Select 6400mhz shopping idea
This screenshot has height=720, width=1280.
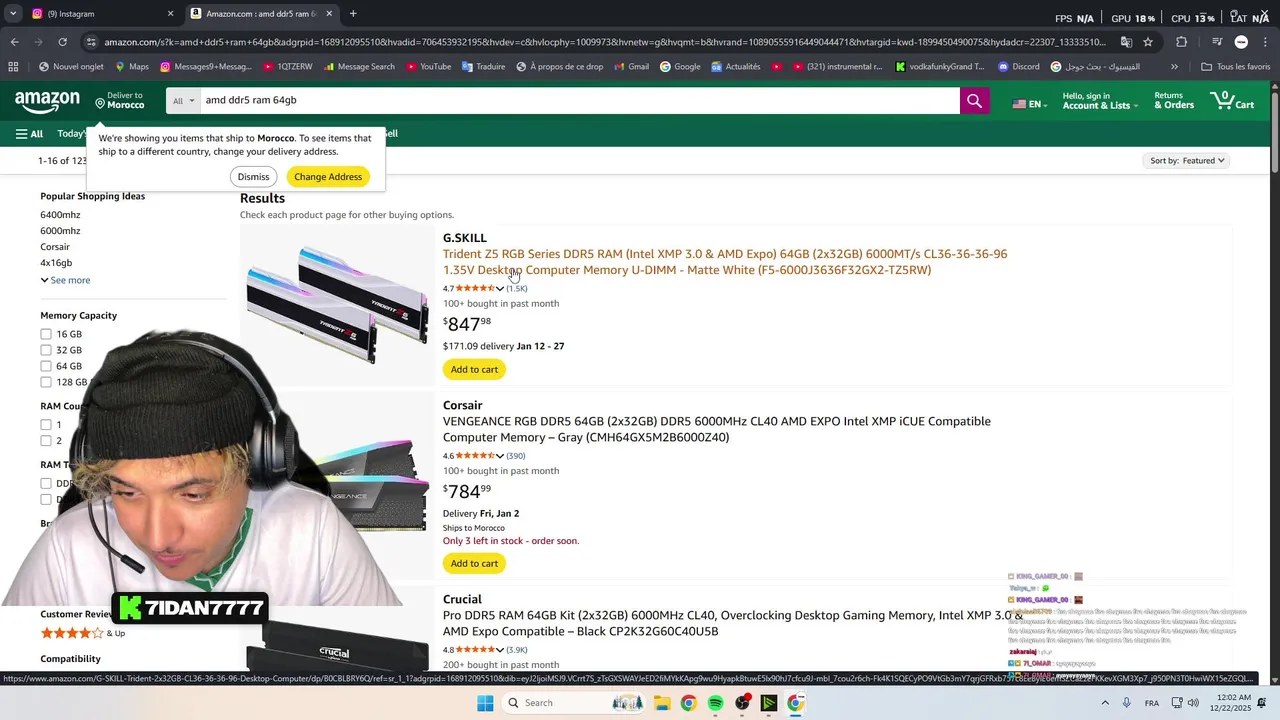pos(60,215)
